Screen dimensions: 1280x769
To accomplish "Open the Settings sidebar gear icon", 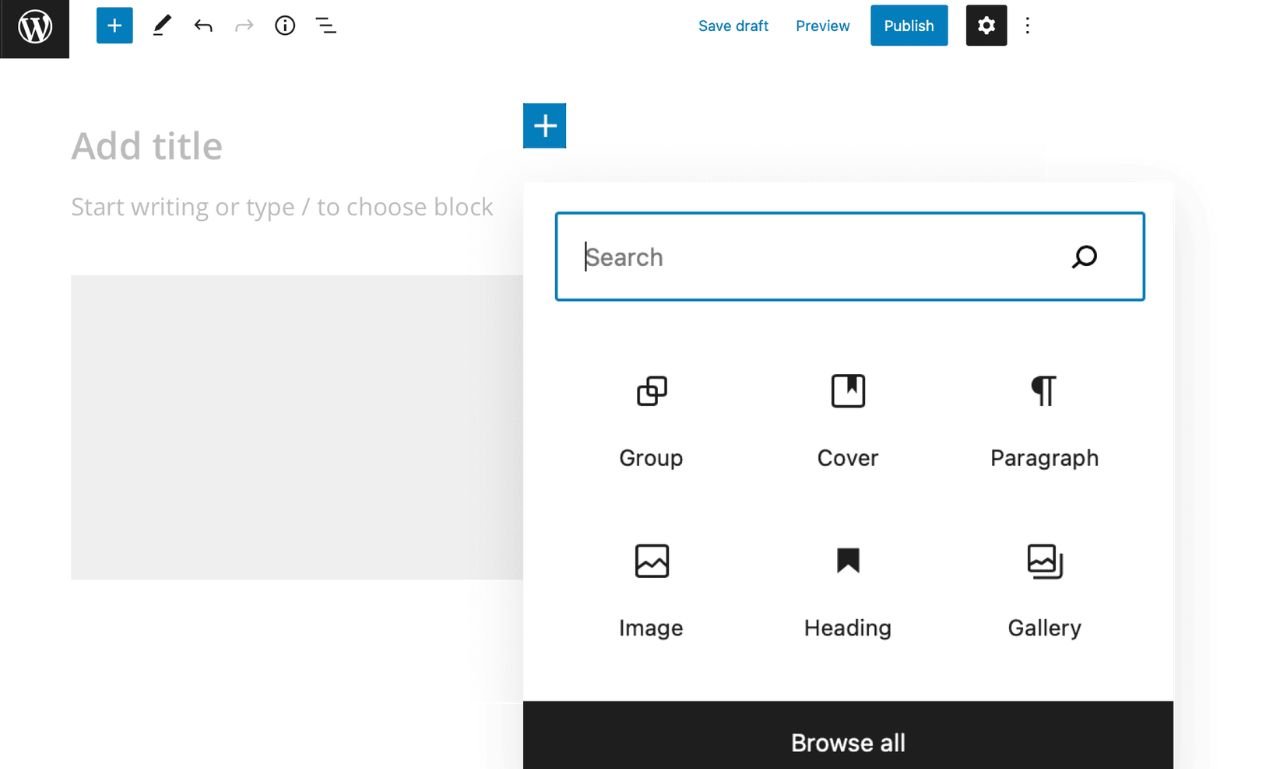I will [986, 25].
